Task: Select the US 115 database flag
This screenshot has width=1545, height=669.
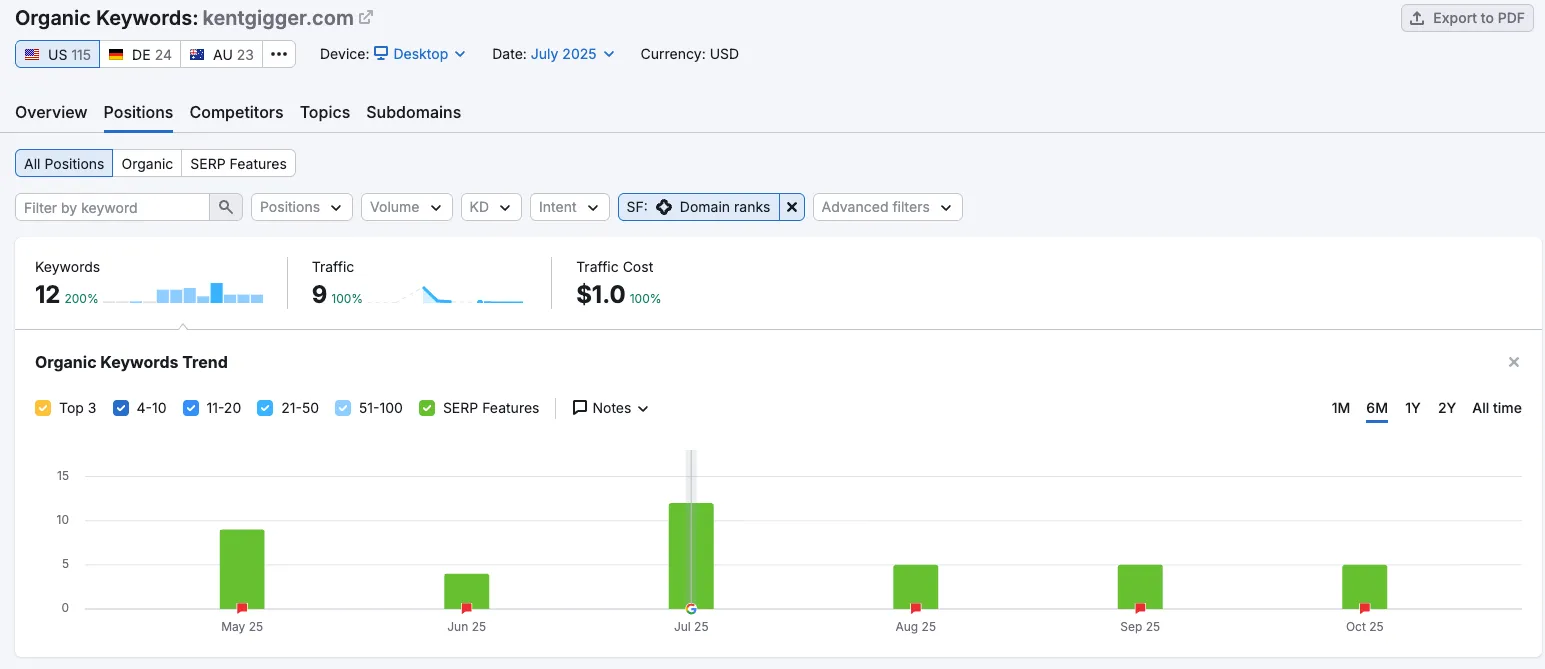Action: 58,54
